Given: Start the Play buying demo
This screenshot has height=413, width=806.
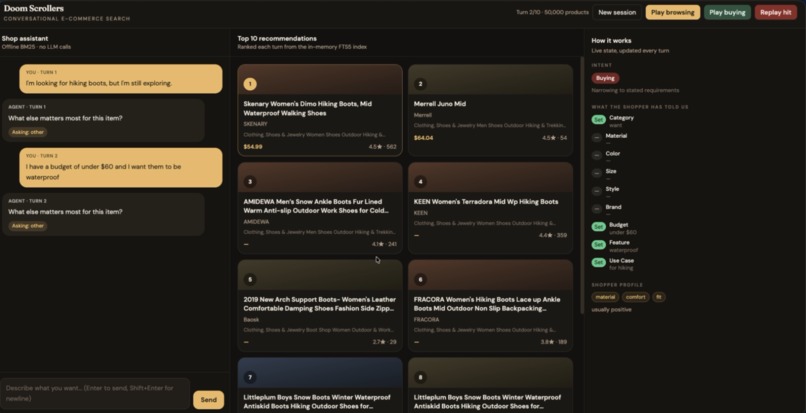Looking at the screenshot, I should (727, 12).
